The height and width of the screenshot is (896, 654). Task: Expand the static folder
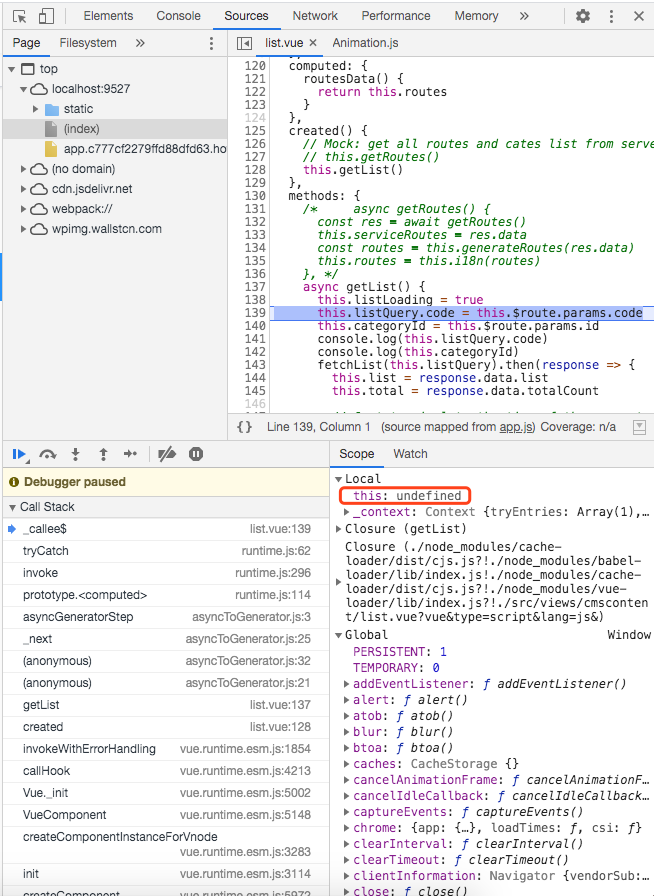tap(36, 109)
